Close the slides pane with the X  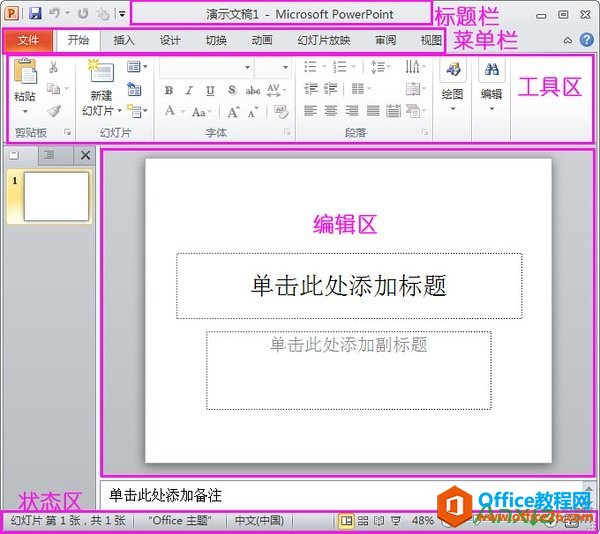tap(85, 155)
